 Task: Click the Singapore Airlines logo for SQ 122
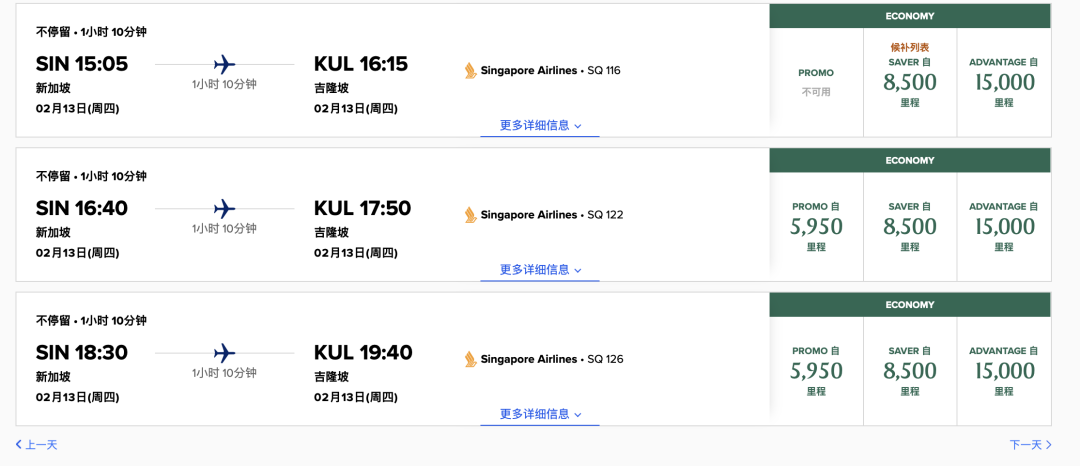click(x=470, y=215)
